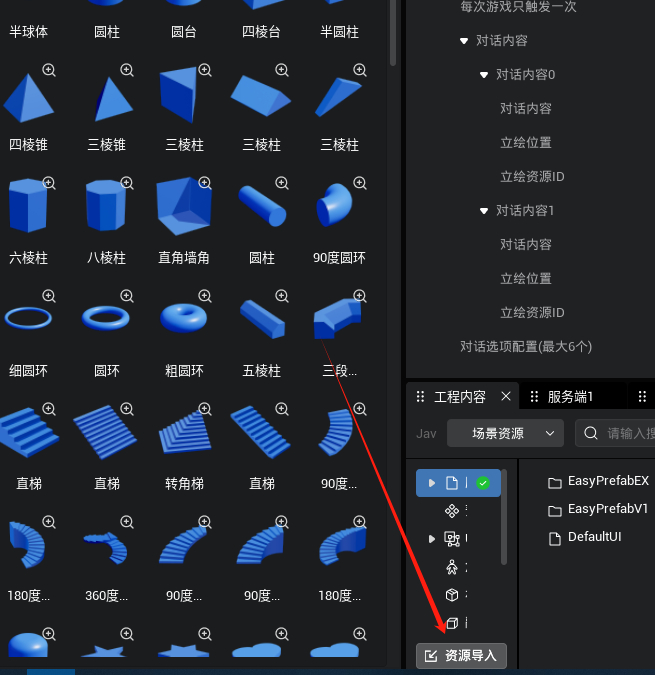
Task: Pick the 八棱柱 octagonal prism
Action: click(x=106, y=205)
